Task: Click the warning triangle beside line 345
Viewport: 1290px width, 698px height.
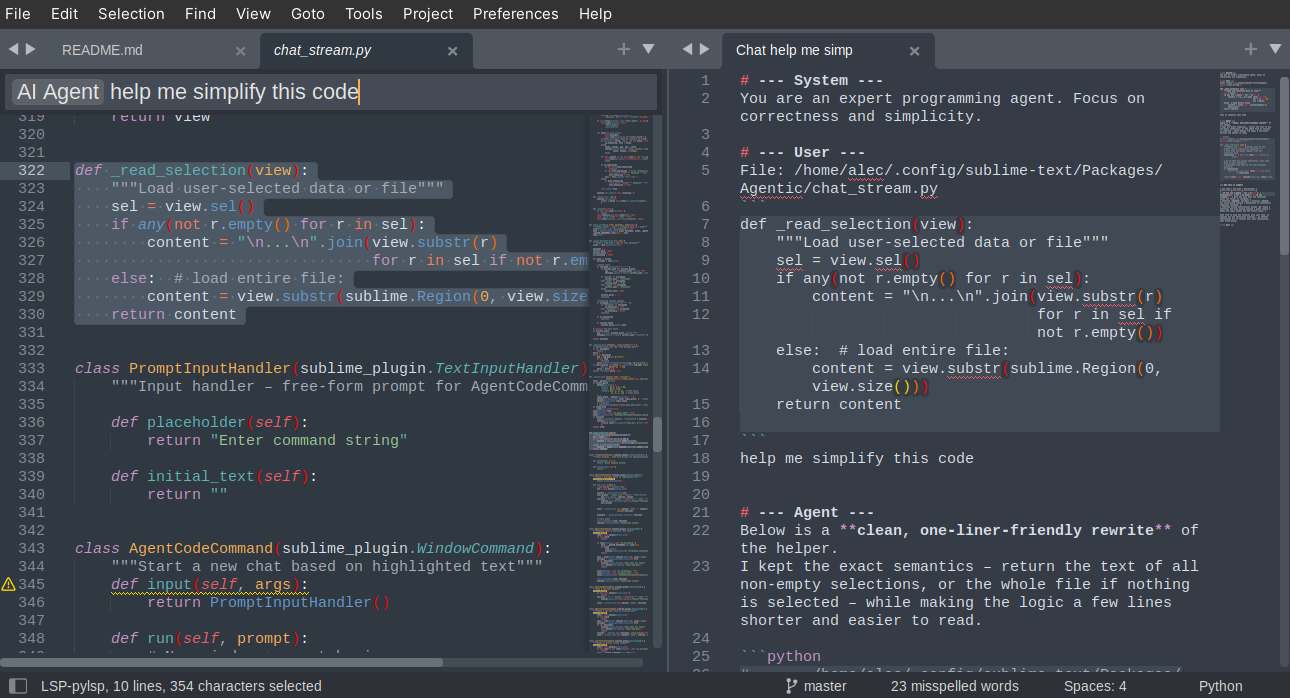Action: click(x=8, y=583)
